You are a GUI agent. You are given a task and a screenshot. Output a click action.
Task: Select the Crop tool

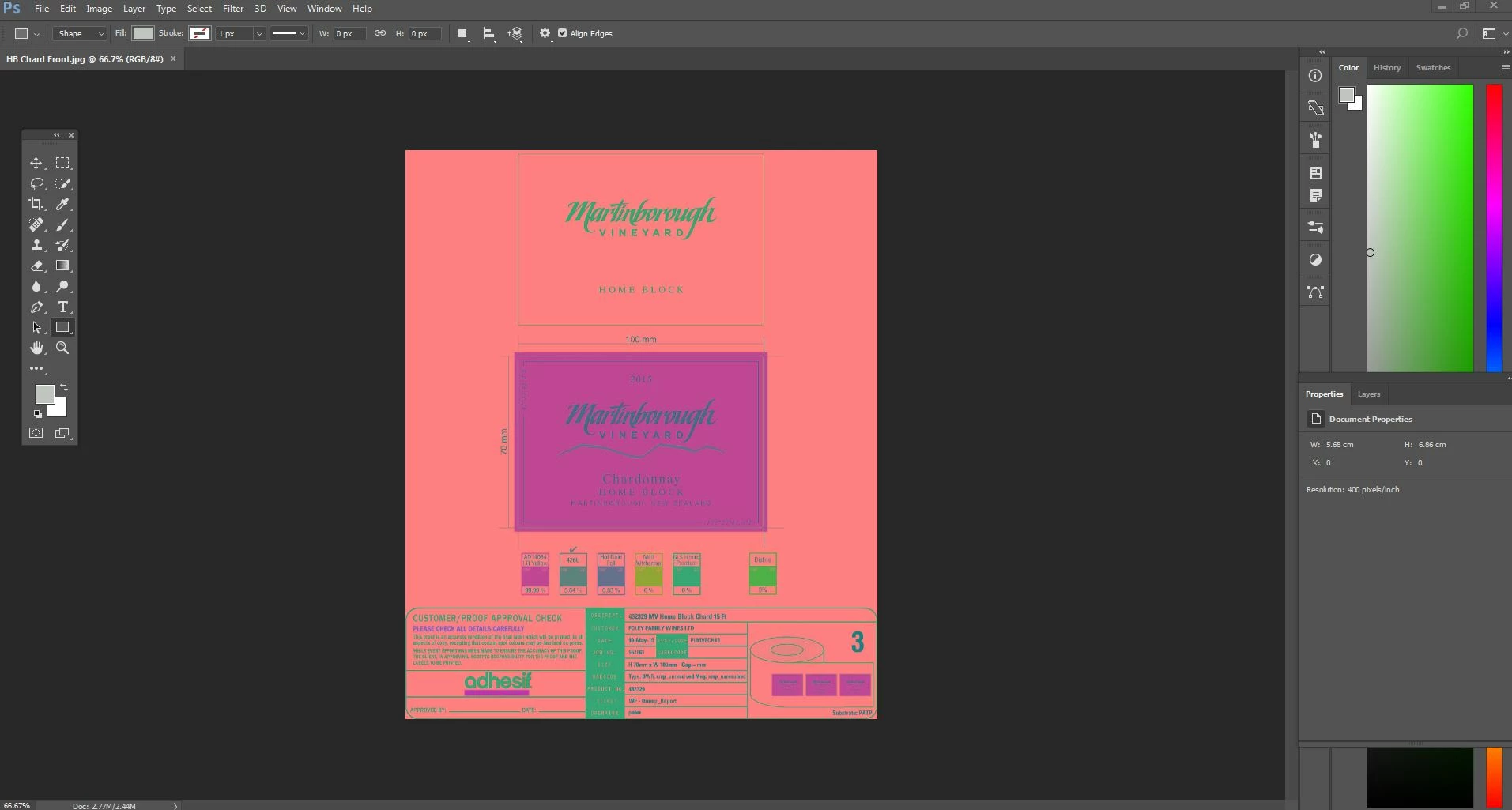coord(36,204)
